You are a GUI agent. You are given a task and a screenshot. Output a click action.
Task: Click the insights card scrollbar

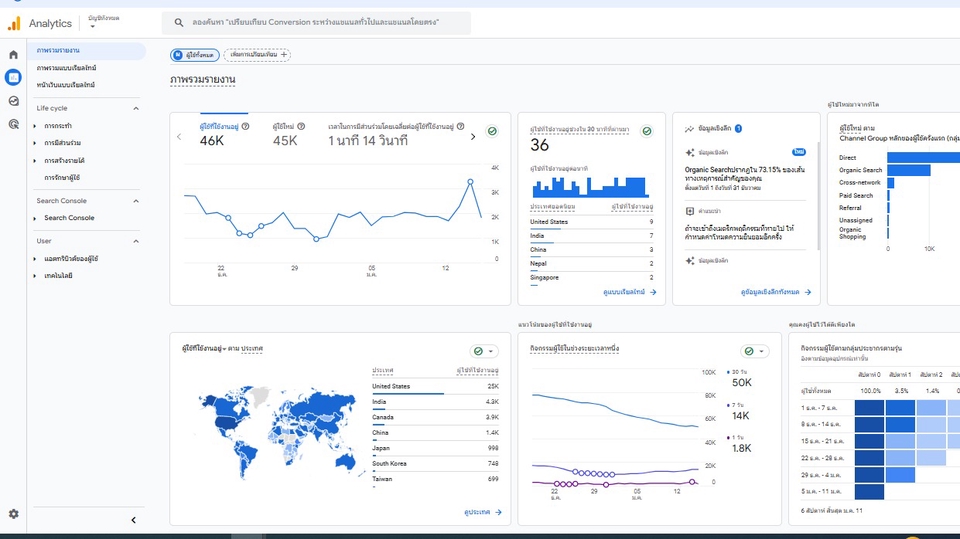pos(819,196)
